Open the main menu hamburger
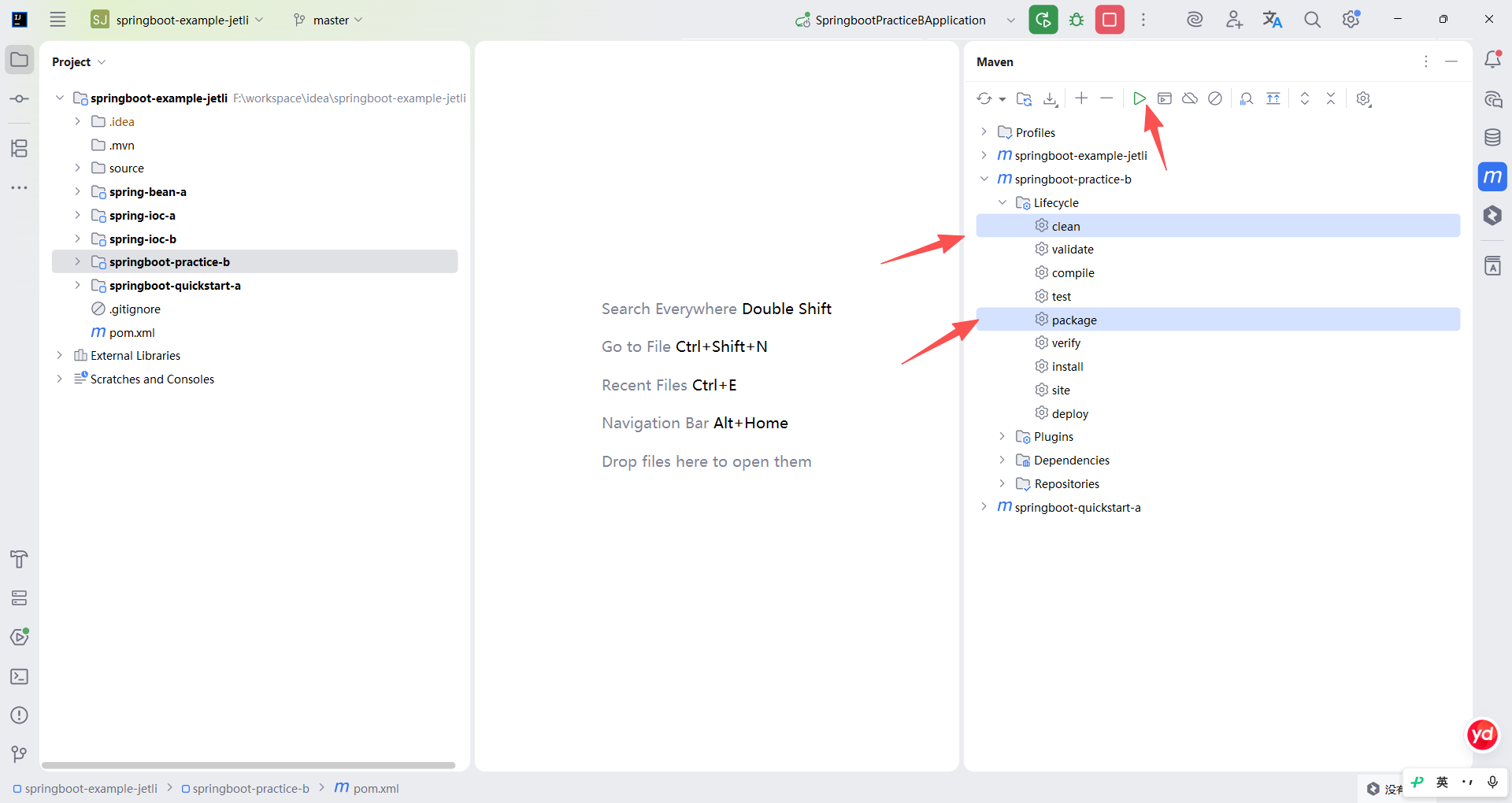The width and height of the screenshot is (1512, 803). (x=57, y=20)
